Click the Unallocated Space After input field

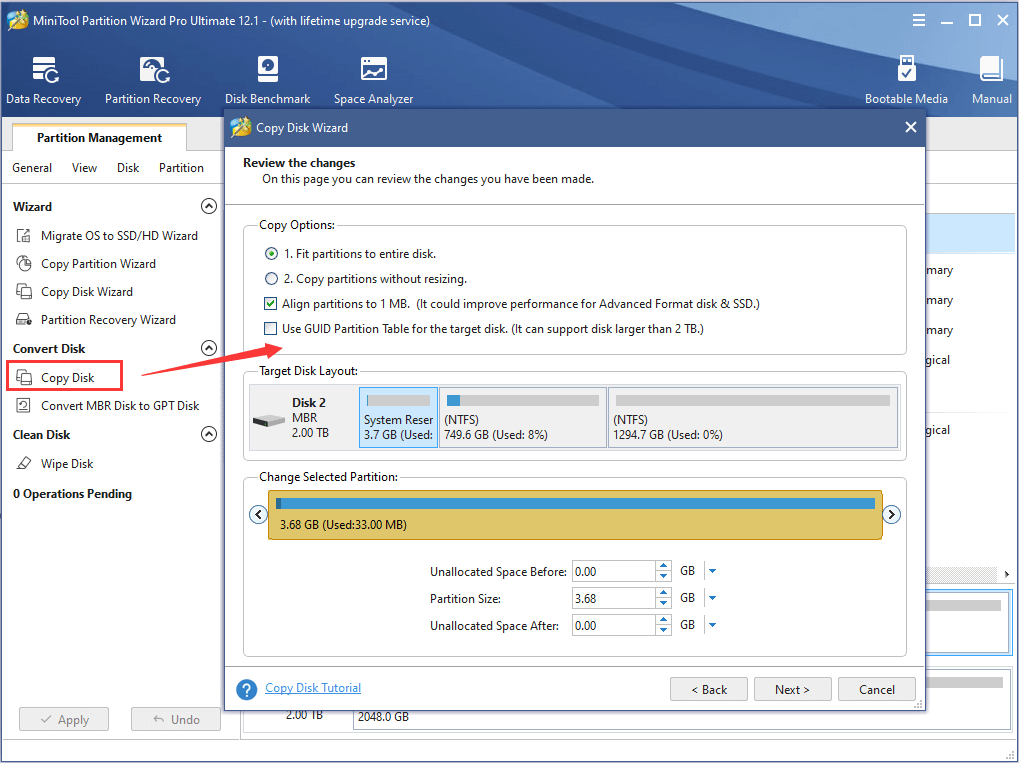tap(614, 625)
